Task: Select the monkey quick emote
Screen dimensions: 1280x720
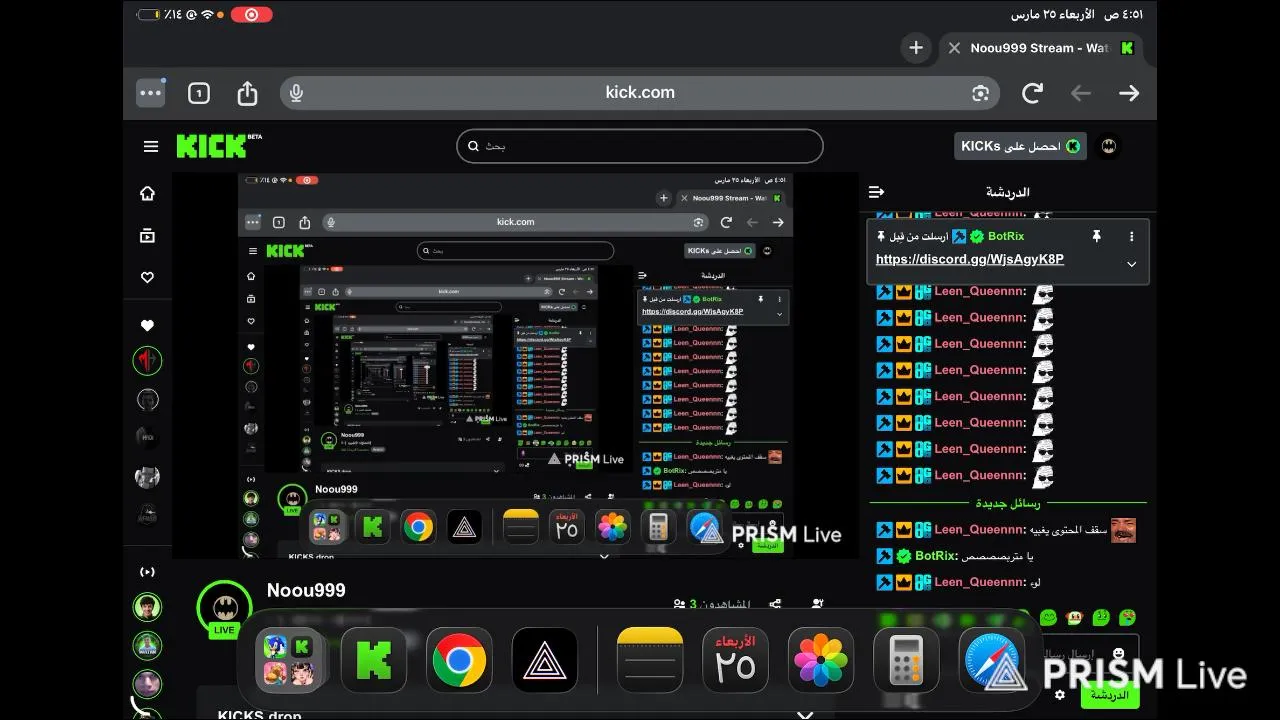Action: pos(1074,617)
